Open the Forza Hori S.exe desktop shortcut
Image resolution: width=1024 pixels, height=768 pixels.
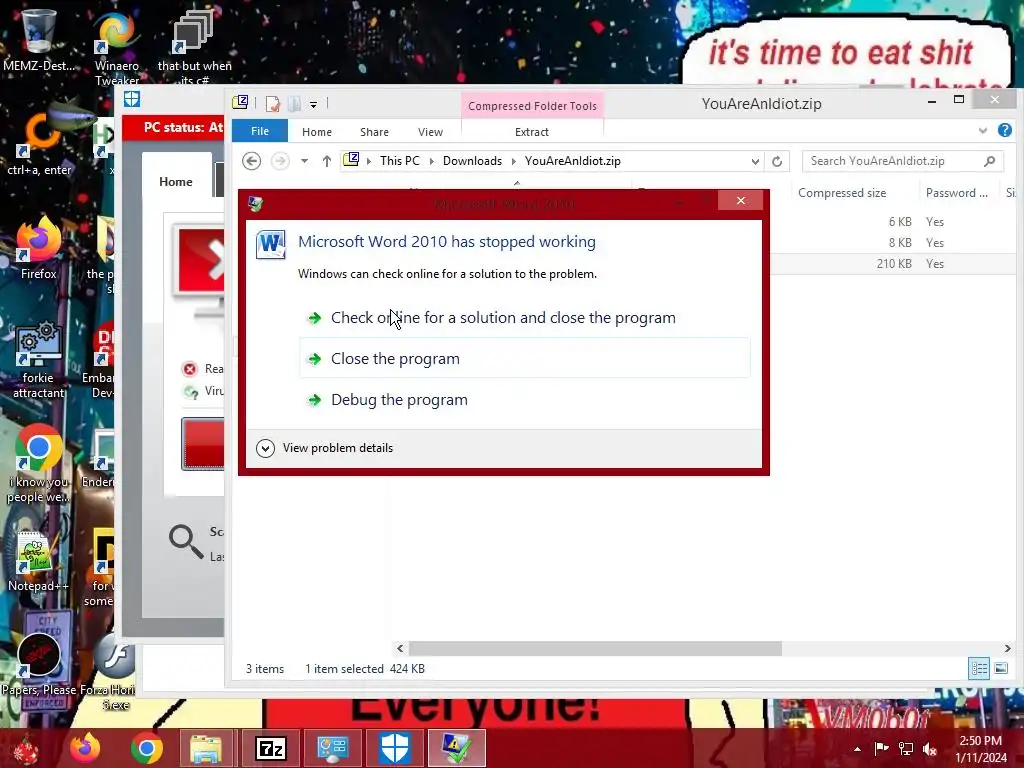tap(114, 671)
